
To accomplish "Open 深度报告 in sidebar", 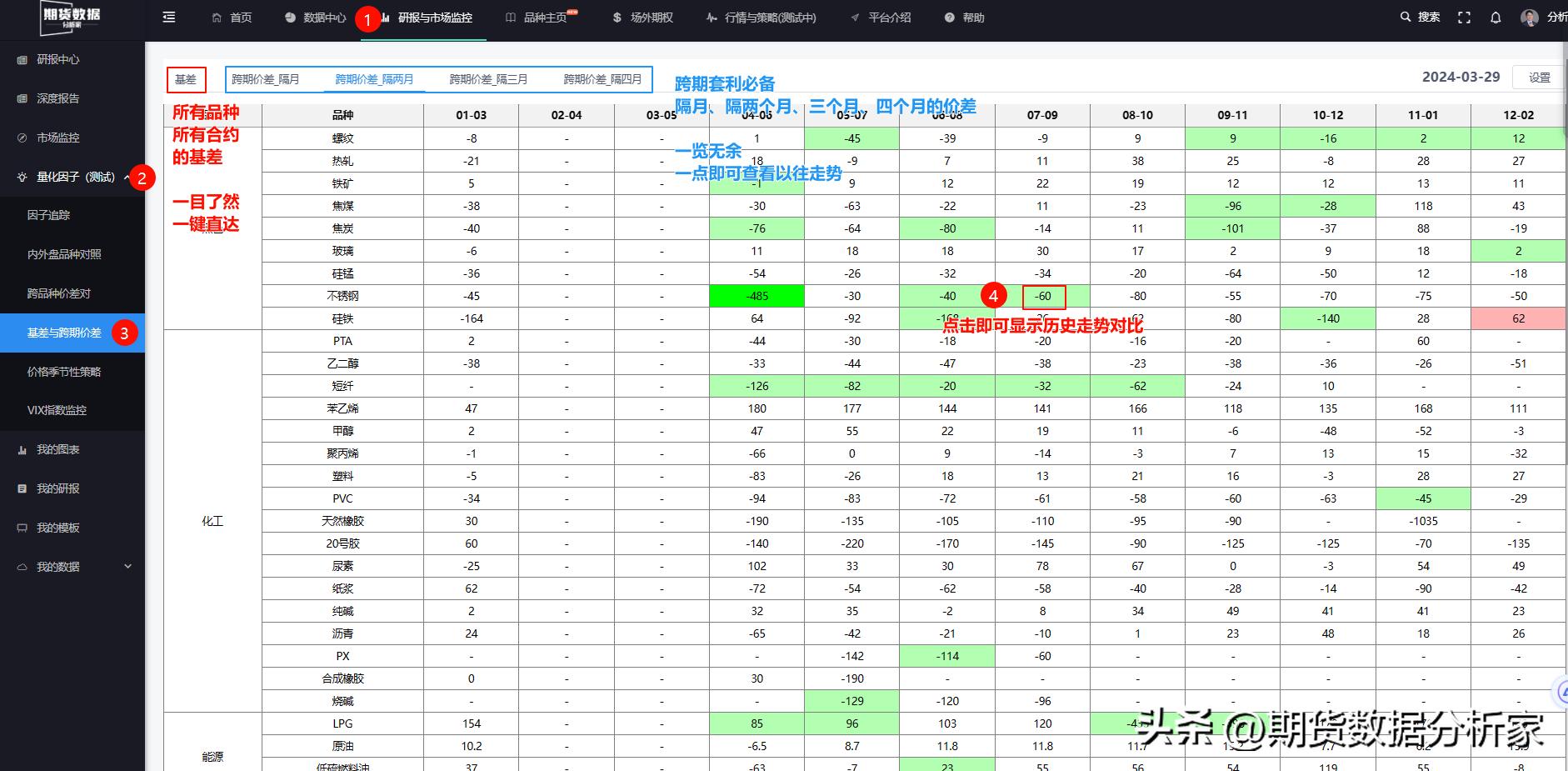I will (x=57, y=98).
